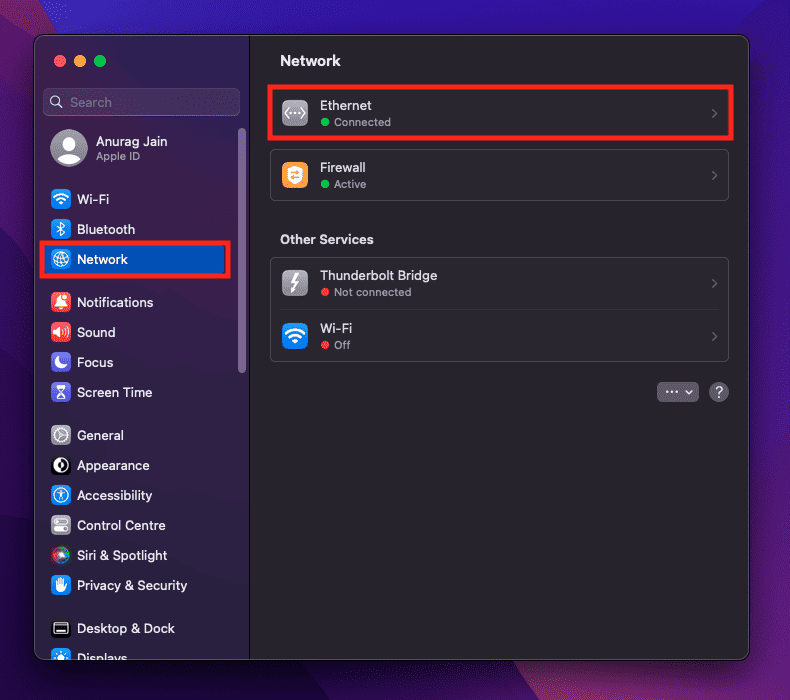The width and height of the screenshot is (790, 700).
Task: Click the Notifications bell icon
Action: point(60,302)
